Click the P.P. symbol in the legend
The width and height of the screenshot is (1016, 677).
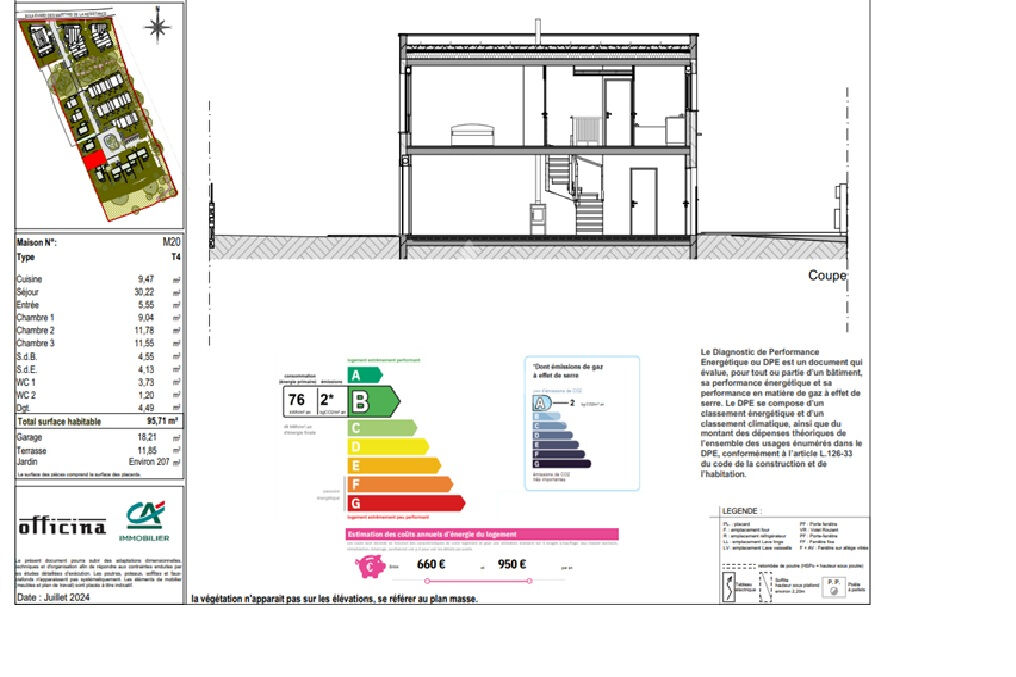tap(832, 590)
